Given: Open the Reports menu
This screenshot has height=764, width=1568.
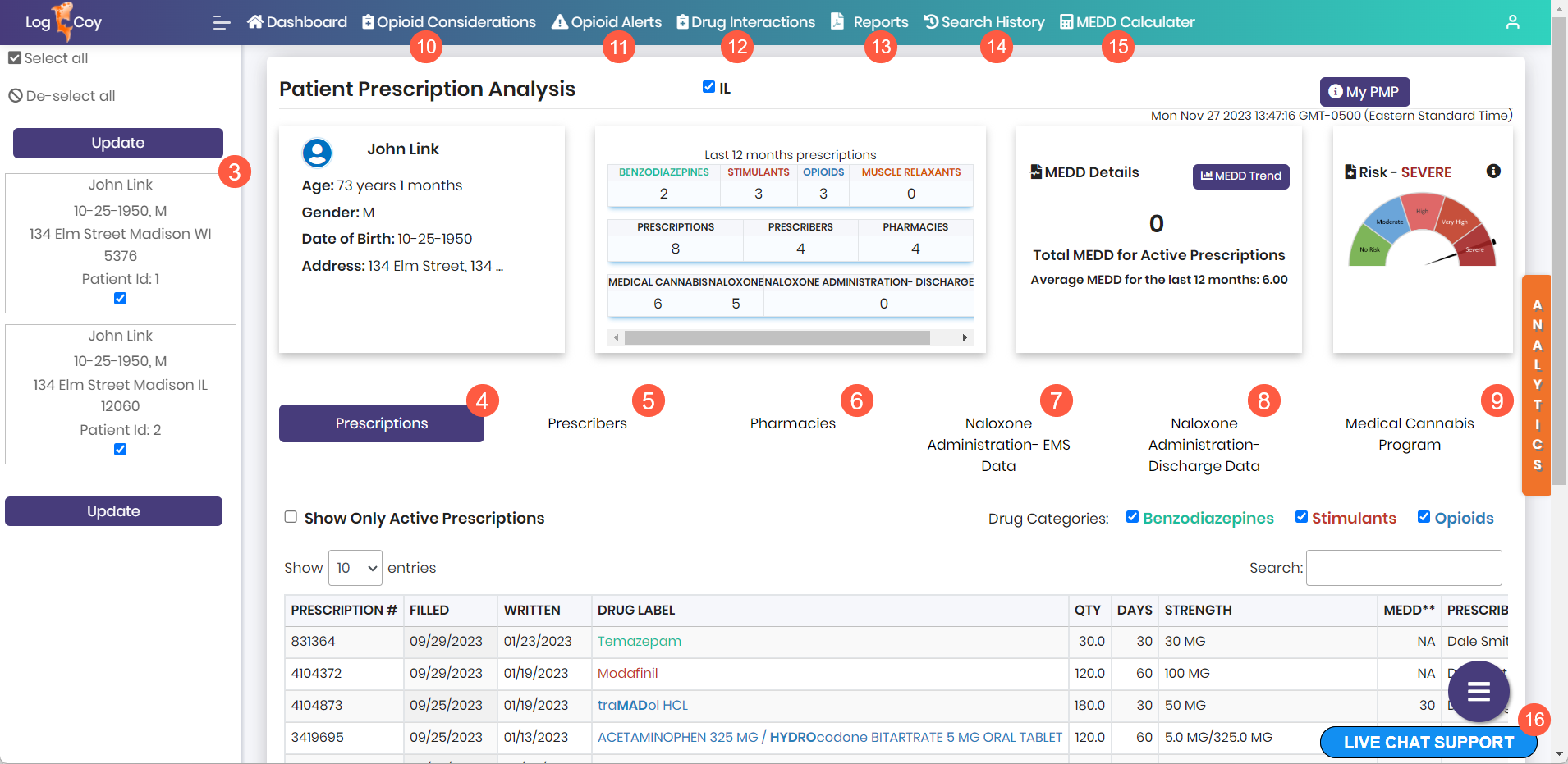Looking at the screenshot, I should pyautogui.click(x=869, y=22).
